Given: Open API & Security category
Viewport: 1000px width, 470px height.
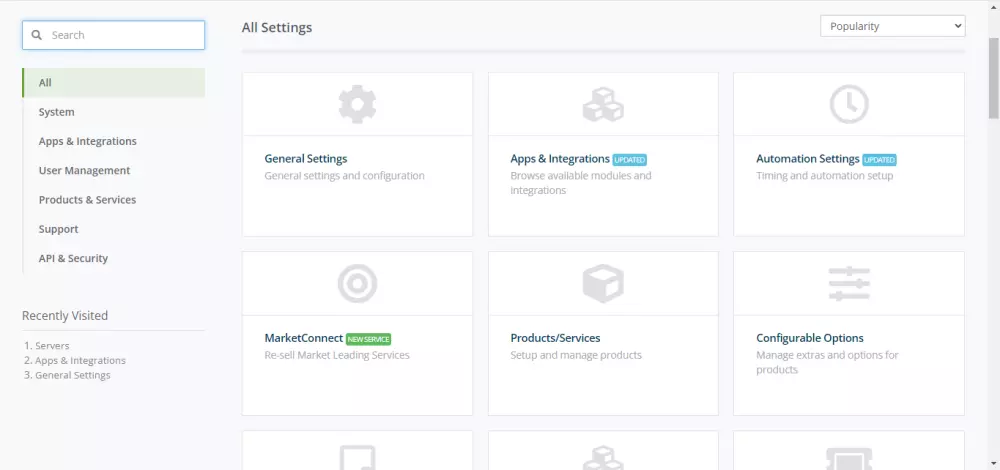Looking at the screenshot, I should (x=74, y=258).
